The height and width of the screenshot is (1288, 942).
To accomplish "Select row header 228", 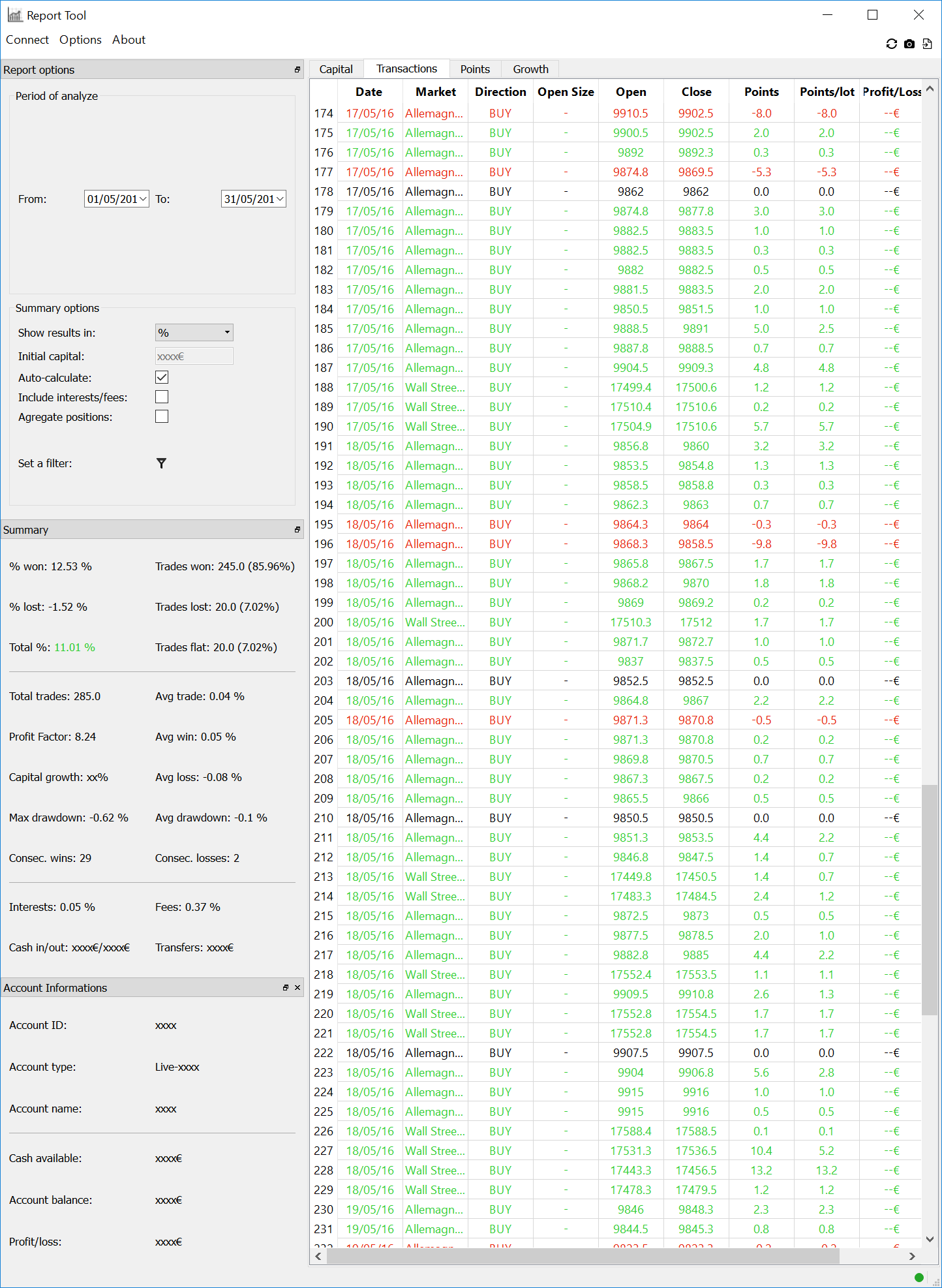I will 324,1171.
